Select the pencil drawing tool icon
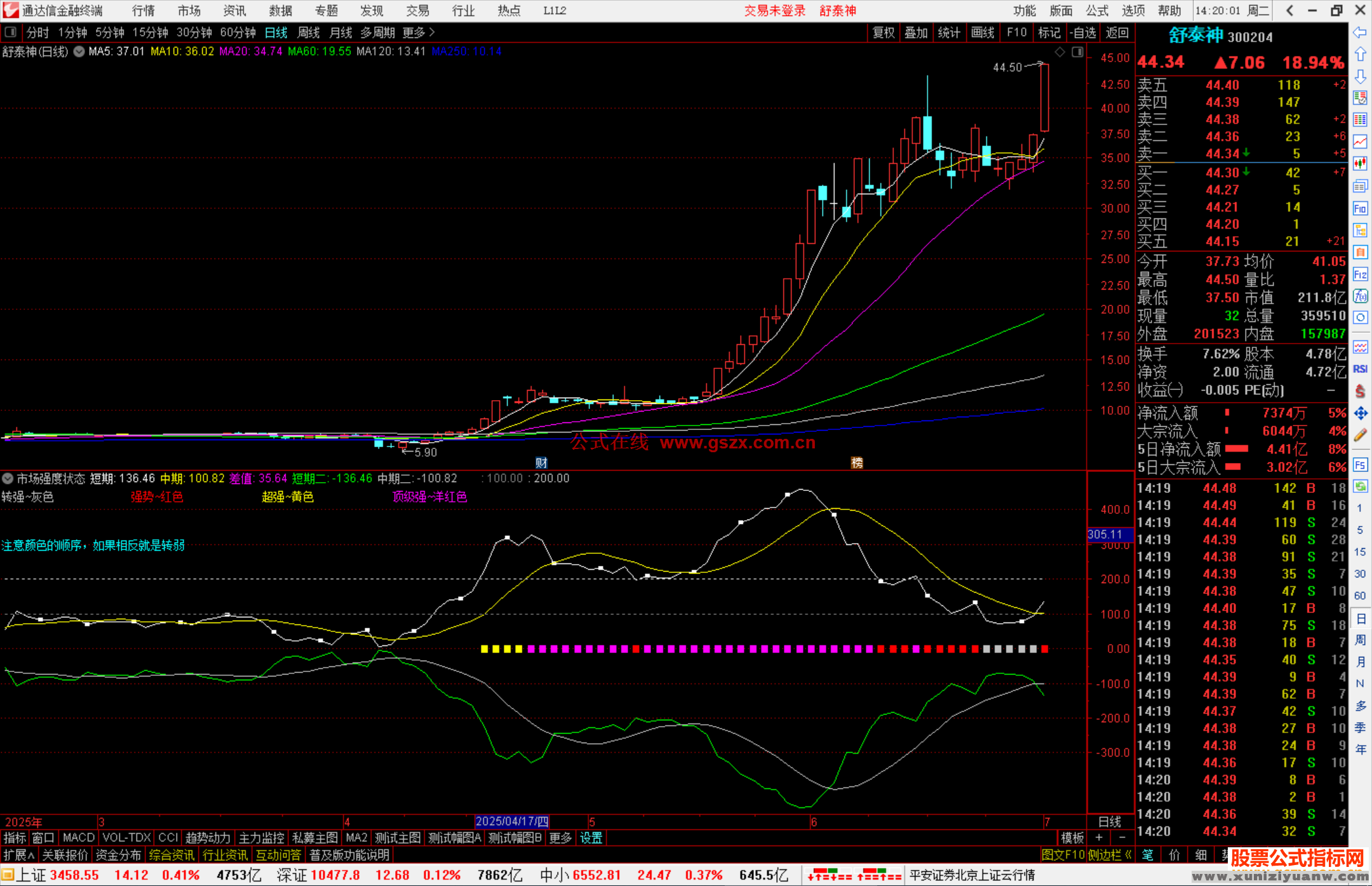 [x=1360, y=435]
